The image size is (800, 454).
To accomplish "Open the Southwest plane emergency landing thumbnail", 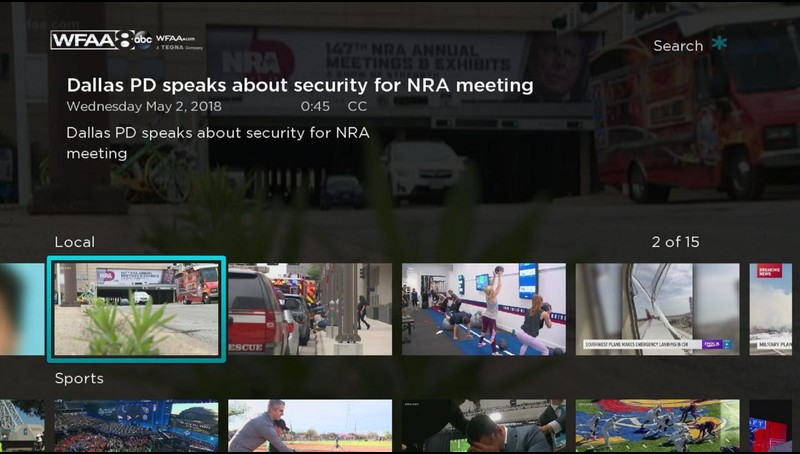I will tap(658, 309).
